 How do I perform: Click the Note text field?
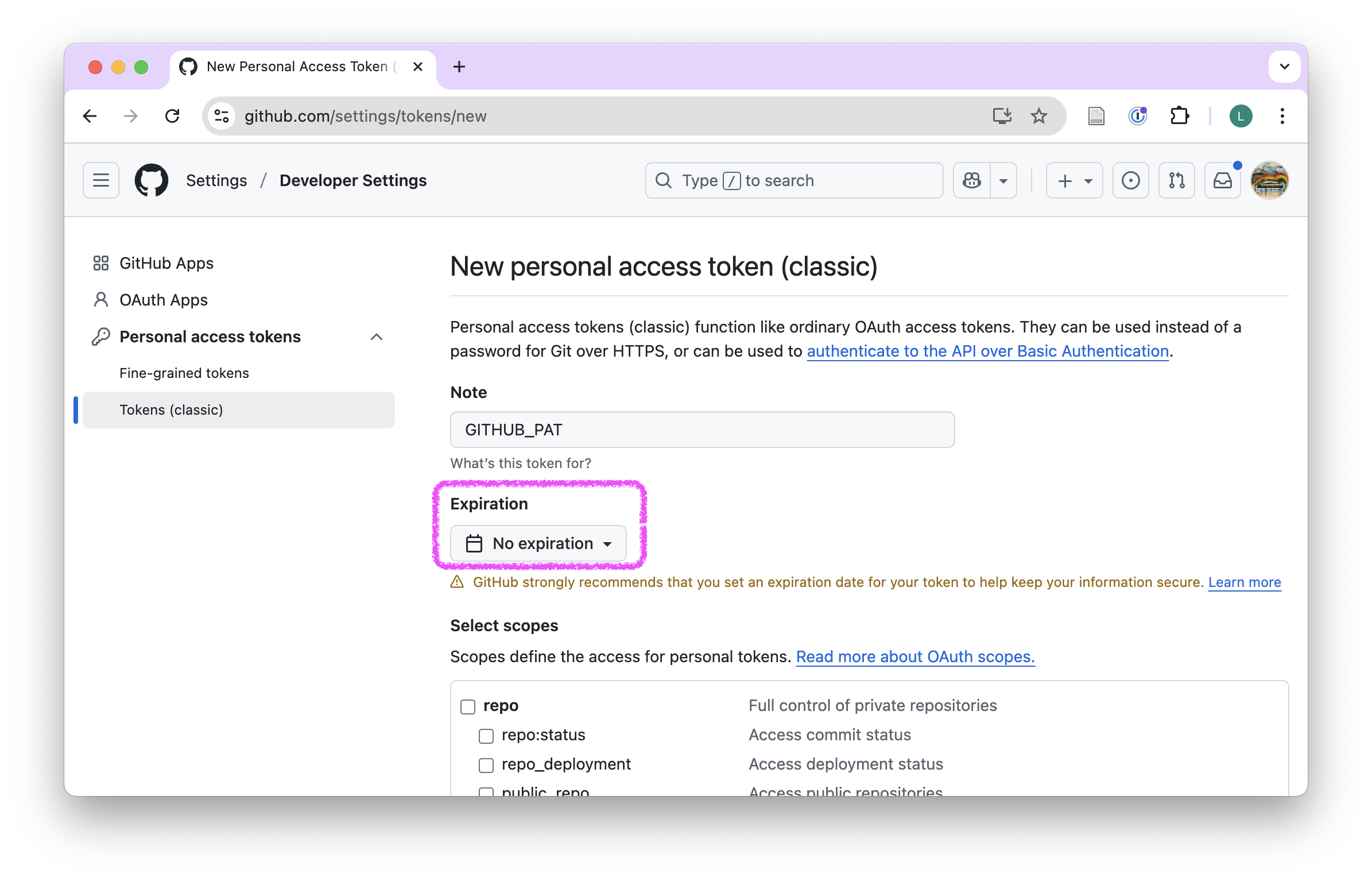pyautogui.click(x=702, y=430)
